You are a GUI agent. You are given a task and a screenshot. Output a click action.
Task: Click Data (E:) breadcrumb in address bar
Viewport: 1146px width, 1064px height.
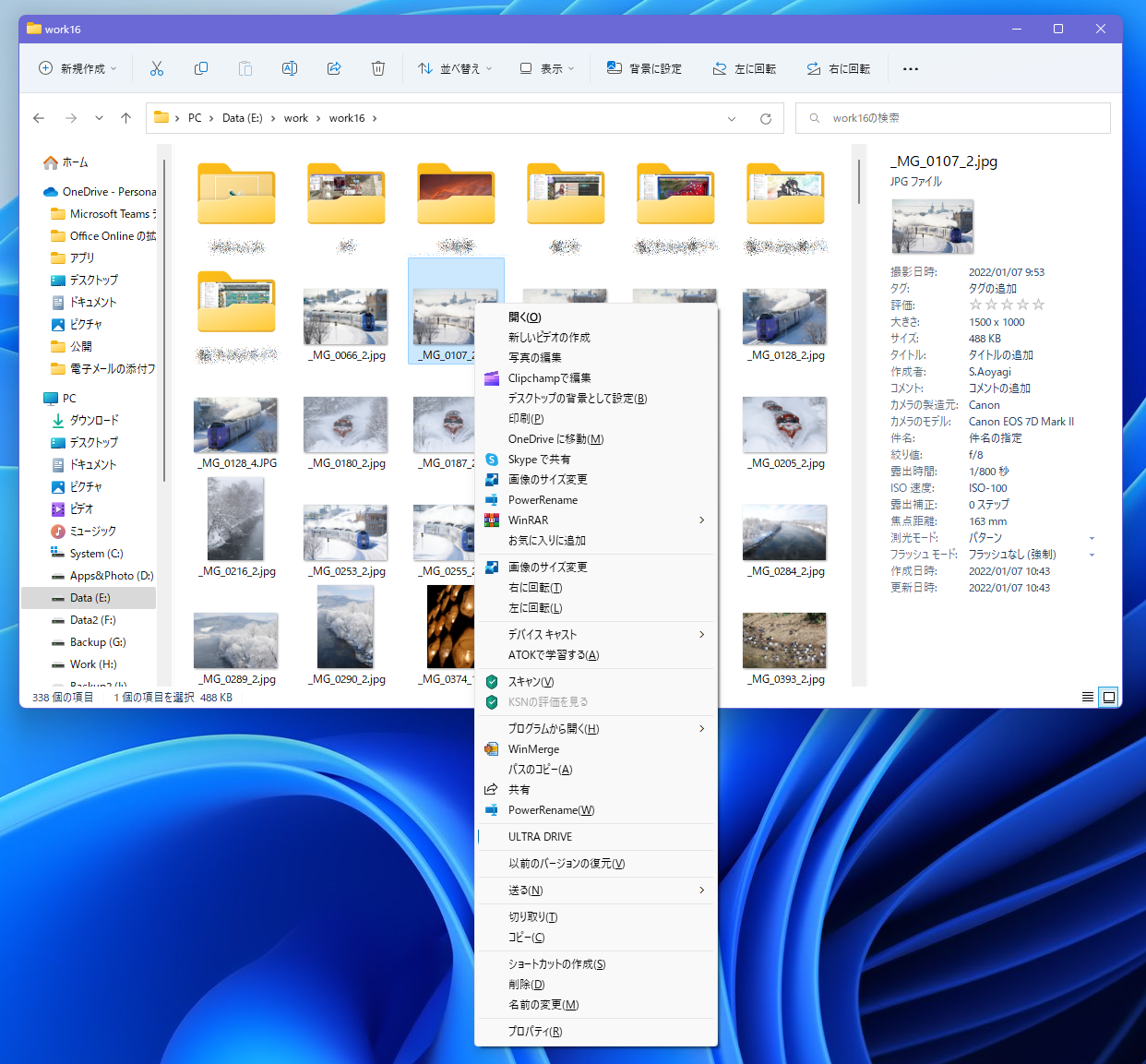pyautogui.click(x=243, y=118)
